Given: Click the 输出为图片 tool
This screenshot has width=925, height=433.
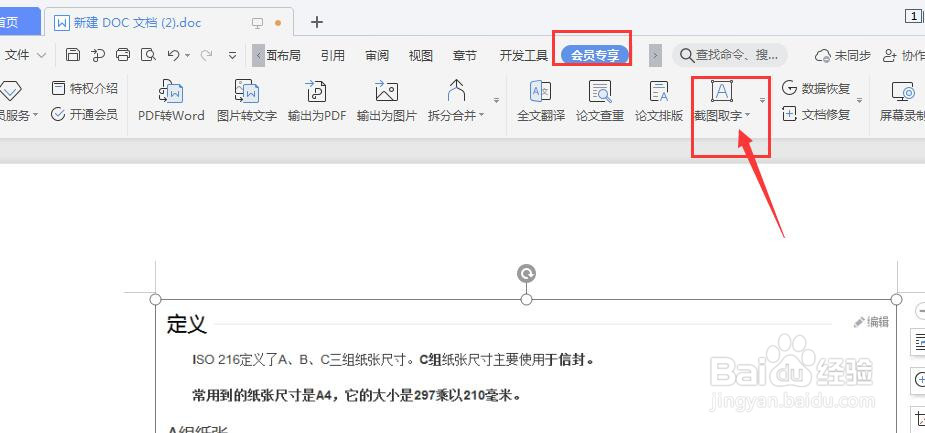Looking at the screenshot, I should click(386, 100).
